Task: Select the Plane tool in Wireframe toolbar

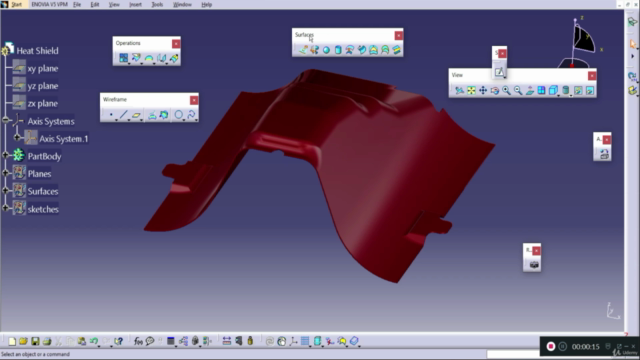Action: pos(136,115)
